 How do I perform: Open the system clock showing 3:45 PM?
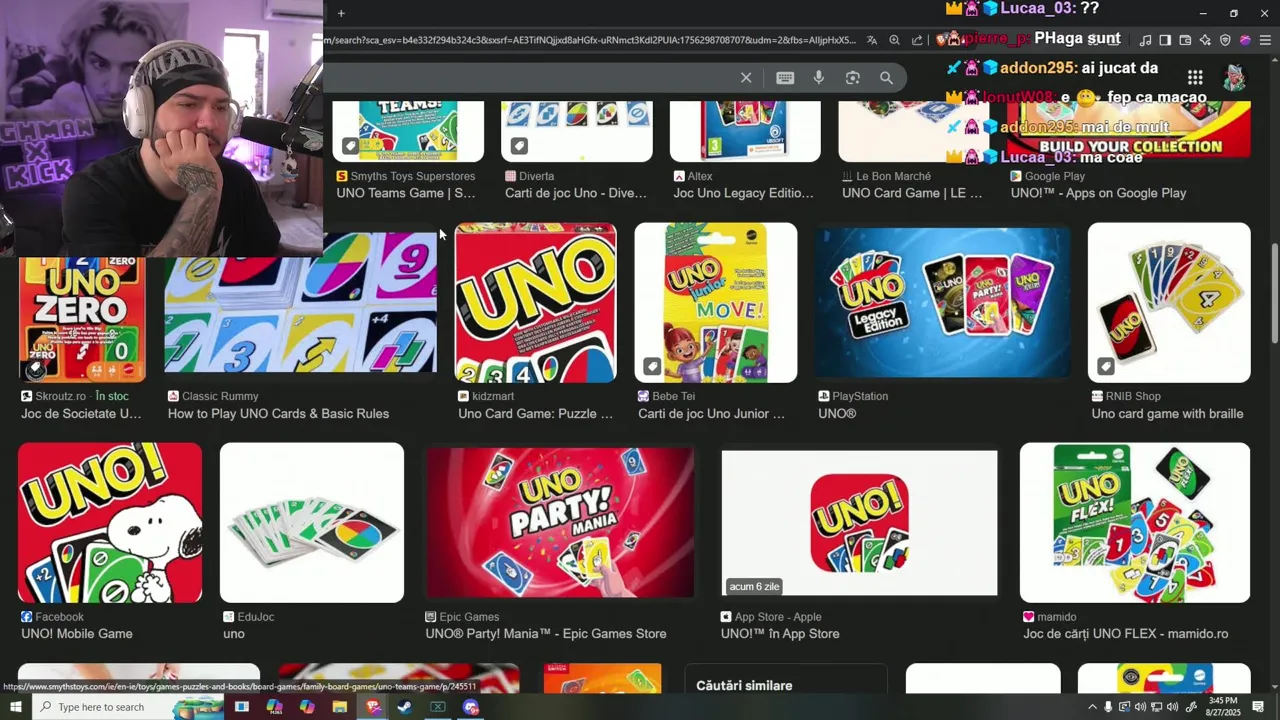point(1223,707)
